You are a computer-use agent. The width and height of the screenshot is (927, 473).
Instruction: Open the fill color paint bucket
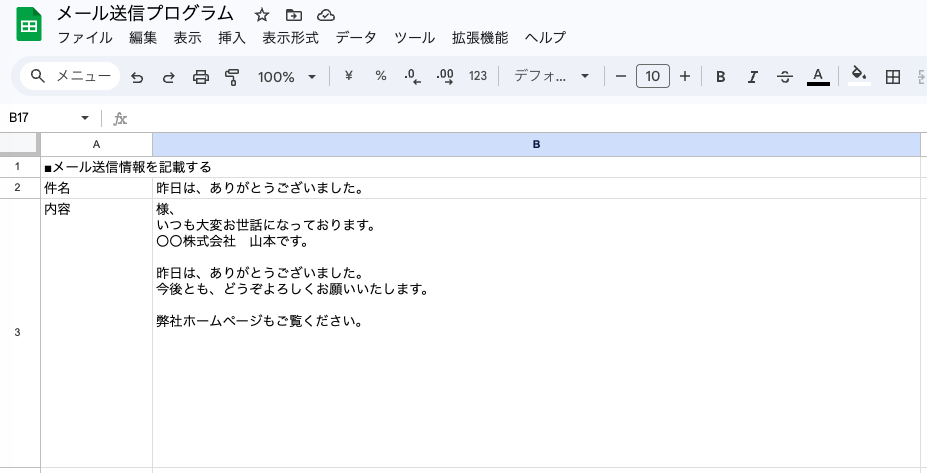coord(858,75)
